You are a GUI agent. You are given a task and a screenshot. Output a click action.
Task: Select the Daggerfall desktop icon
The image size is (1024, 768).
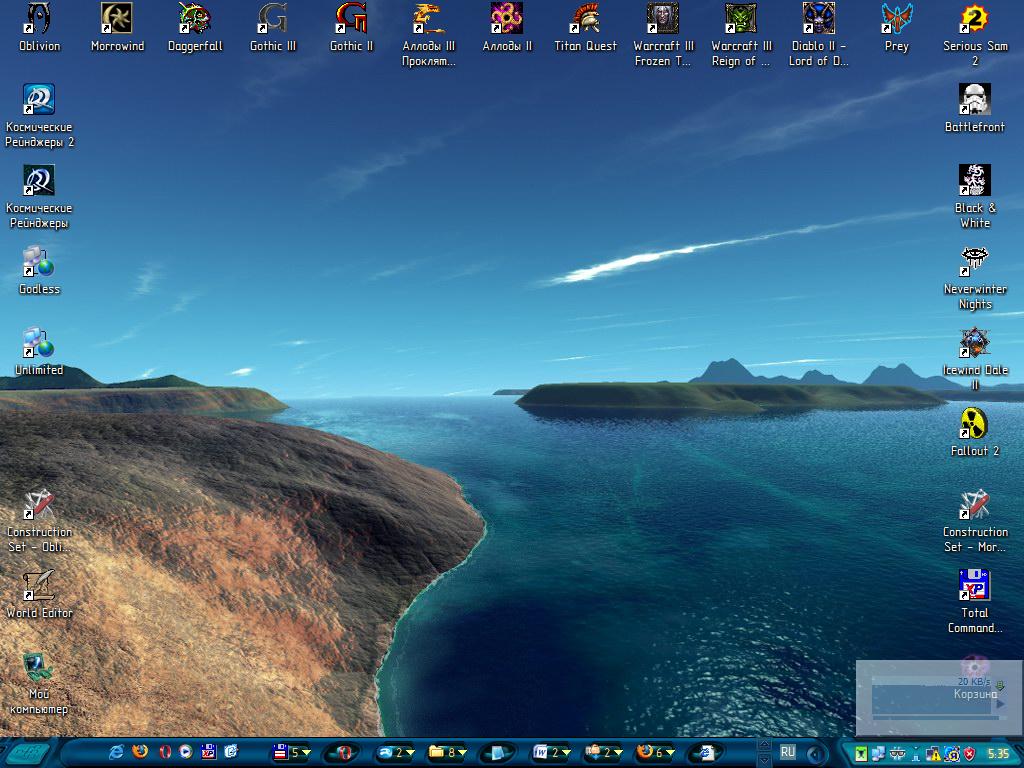(195, 27)
